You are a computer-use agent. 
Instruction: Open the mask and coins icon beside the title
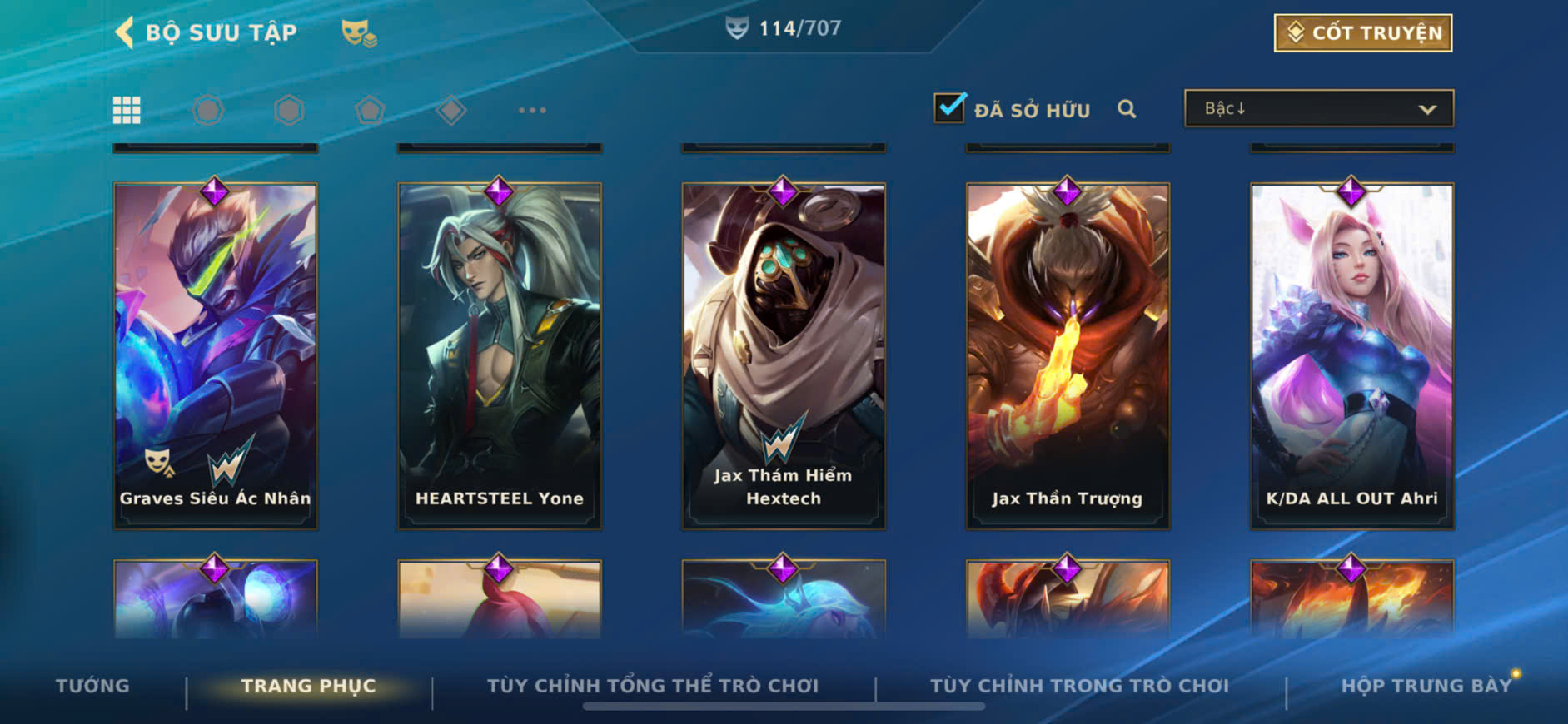pyautogui.click(x=359, y=33)
